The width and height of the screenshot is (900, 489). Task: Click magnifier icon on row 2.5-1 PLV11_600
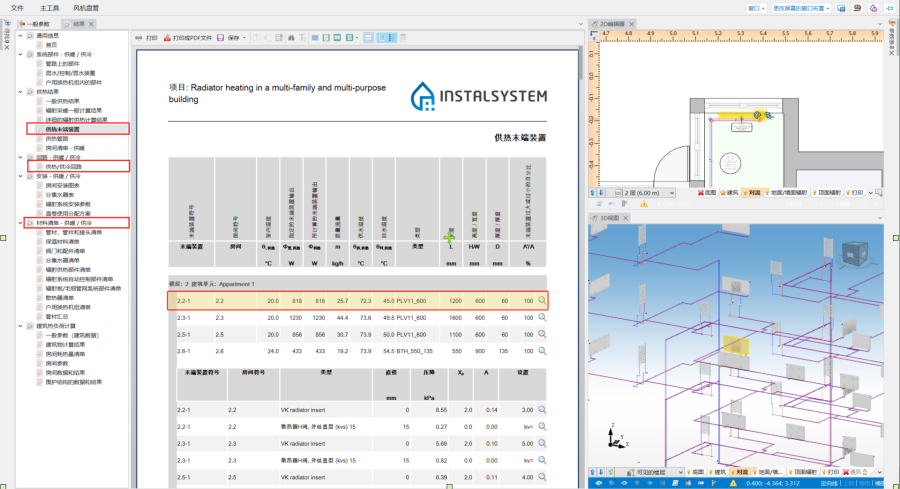(x=542, y=334)
